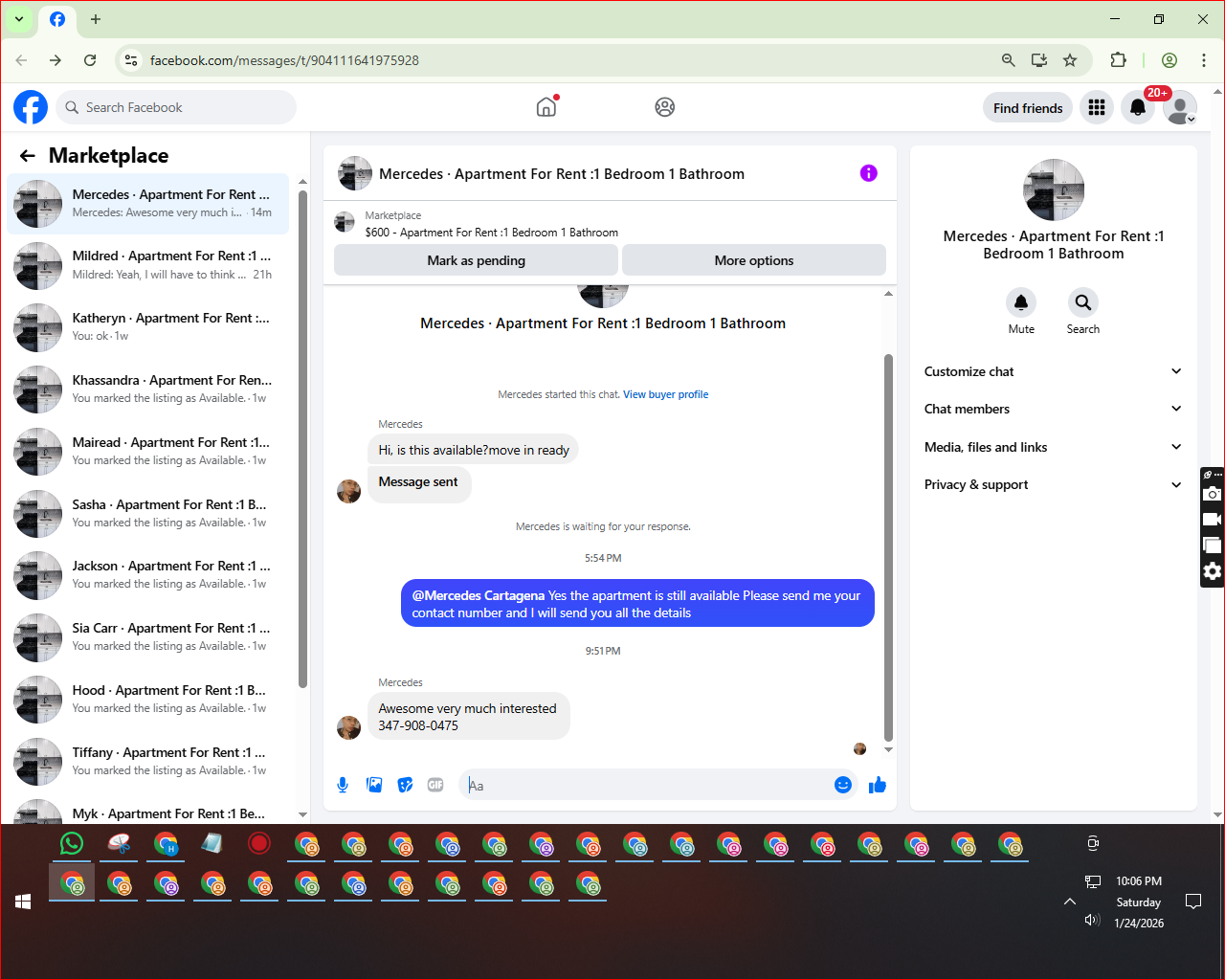Open Hood conversation in list

tap(148, 700)
